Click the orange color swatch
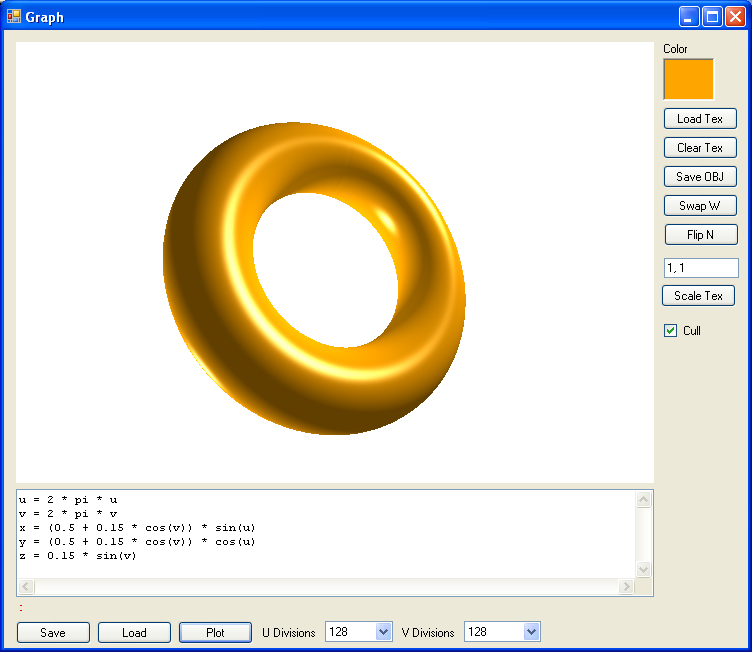The width and height of the screenshot is (752, 652). click(688, 79)
